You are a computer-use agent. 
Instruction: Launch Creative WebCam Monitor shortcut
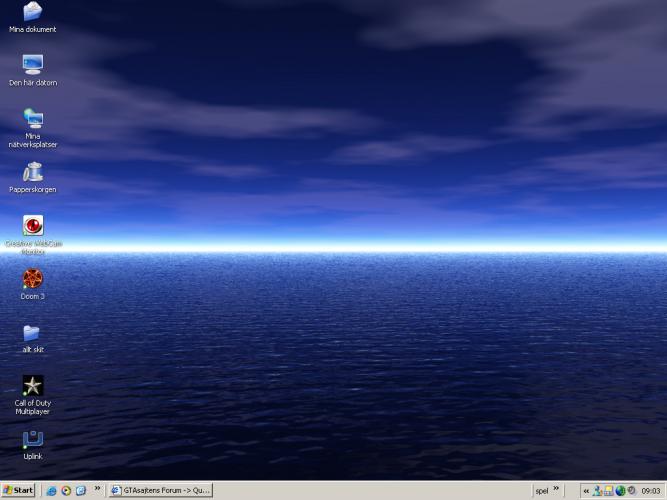coord(33,226)
